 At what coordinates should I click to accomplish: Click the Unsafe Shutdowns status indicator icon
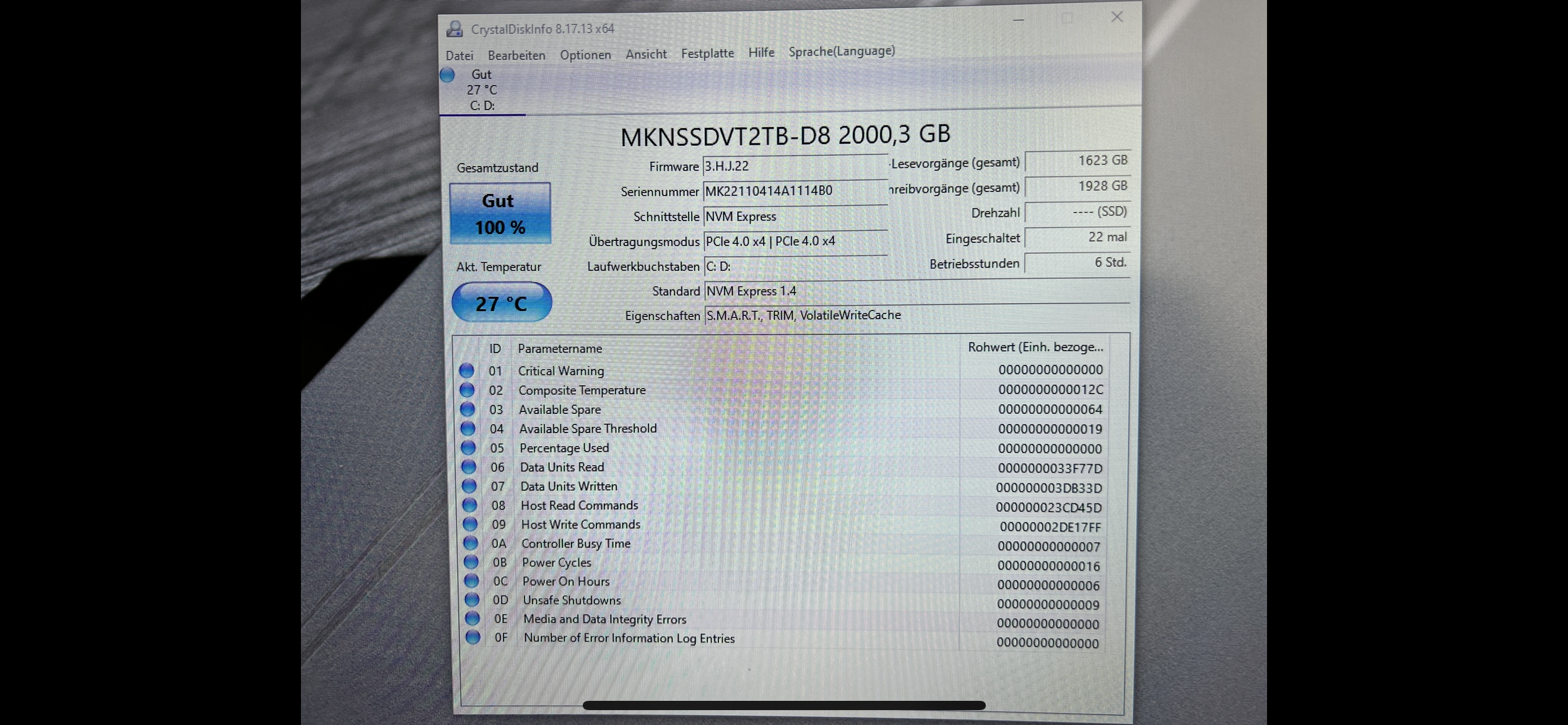pyautogui.click(x=472, y=600)
